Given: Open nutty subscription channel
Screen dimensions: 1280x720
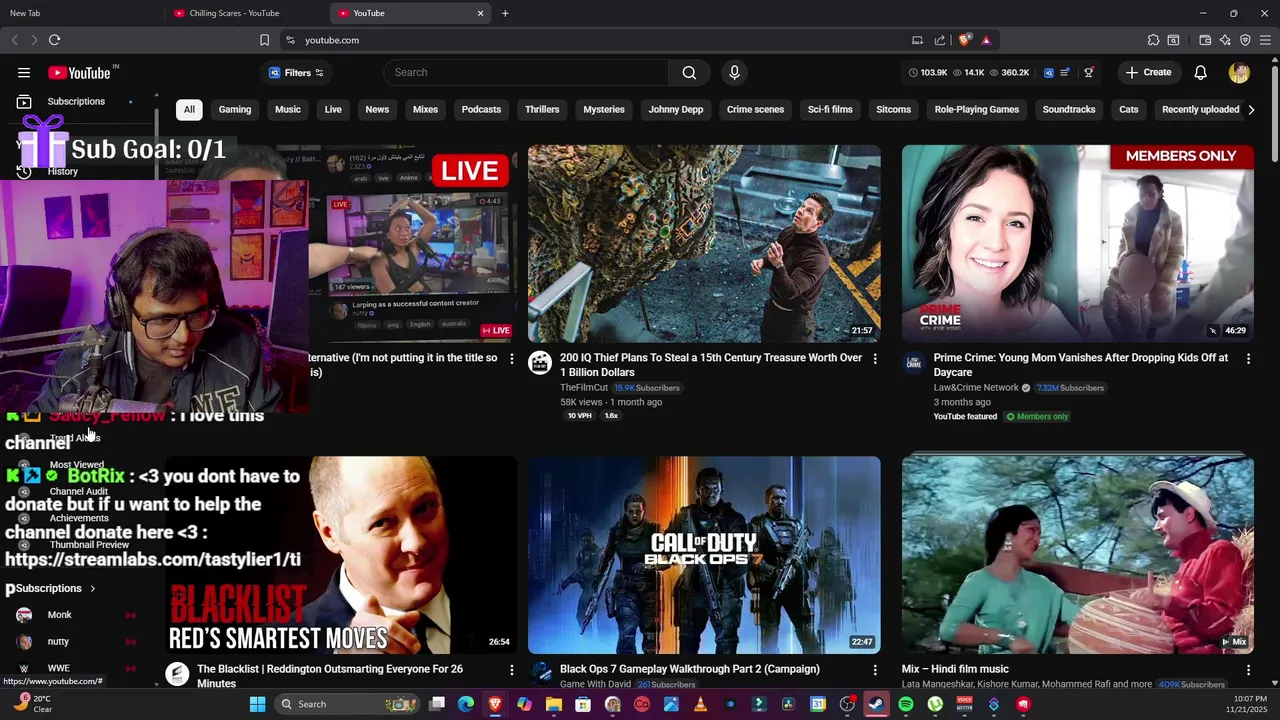Looking at the screenshot, I should point(58,642).
